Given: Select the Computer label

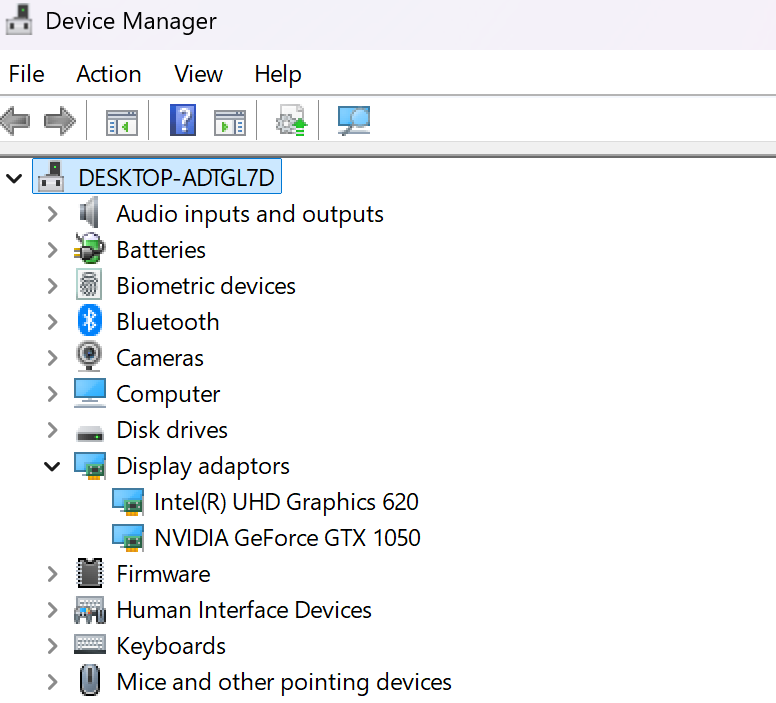Looking at the screenshot, I should click(x=168, y=394).
